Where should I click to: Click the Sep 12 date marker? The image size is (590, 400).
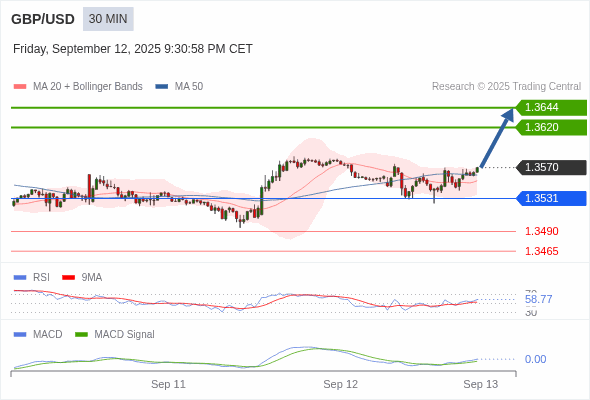(x=341, y=384)
